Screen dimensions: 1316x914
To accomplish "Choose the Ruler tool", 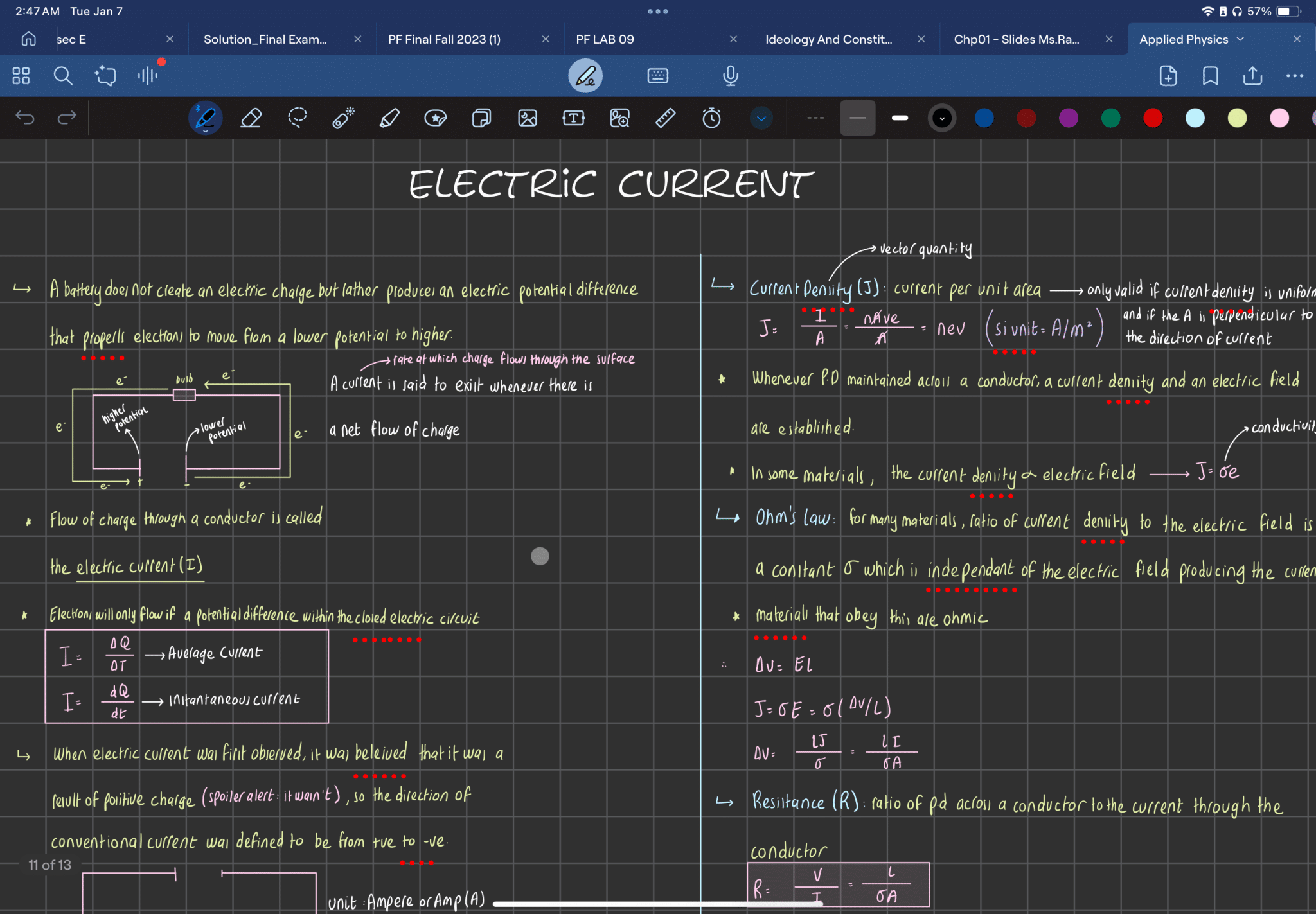I will coord(665,118).
